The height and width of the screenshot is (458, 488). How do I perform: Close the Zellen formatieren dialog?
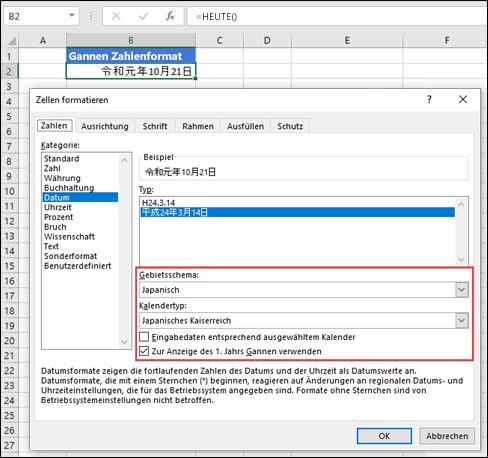coord(463,99)
